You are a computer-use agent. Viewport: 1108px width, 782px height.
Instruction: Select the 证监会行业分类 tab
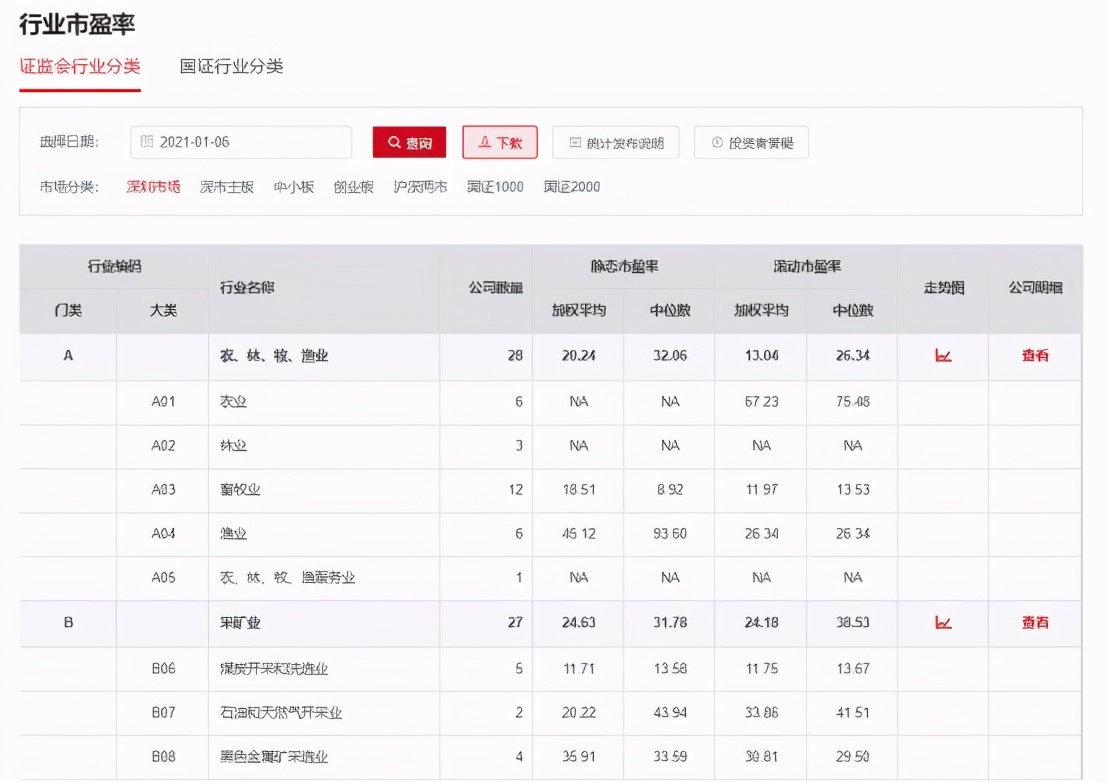[x=80, y=63]
